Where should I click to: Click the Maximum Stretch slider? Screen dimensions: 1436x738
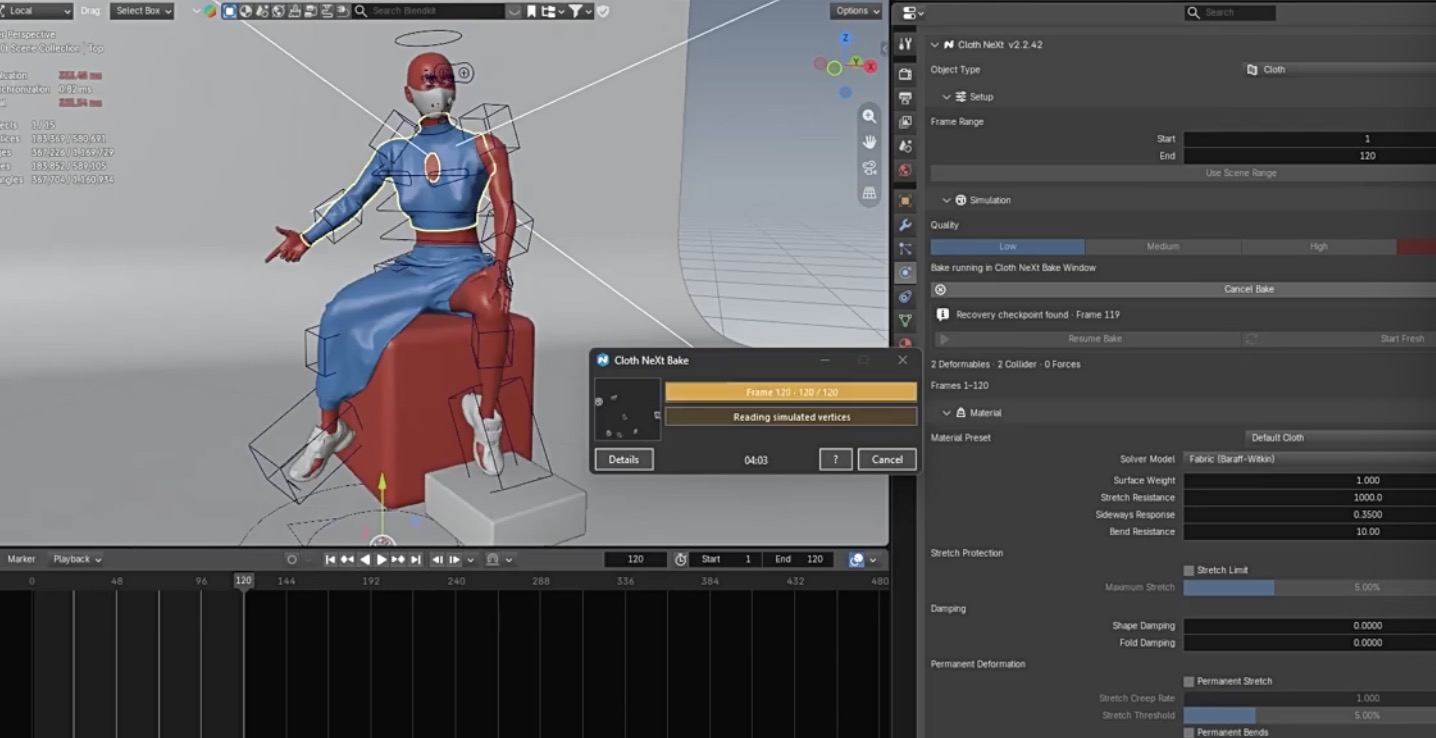click(1309, 587)
